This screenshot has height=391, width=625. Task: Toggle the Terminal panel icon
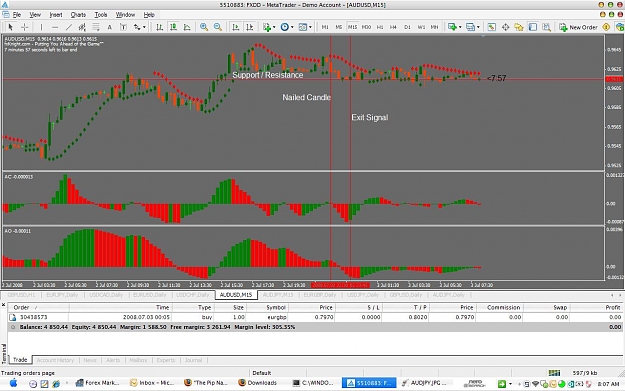[533, 27]
